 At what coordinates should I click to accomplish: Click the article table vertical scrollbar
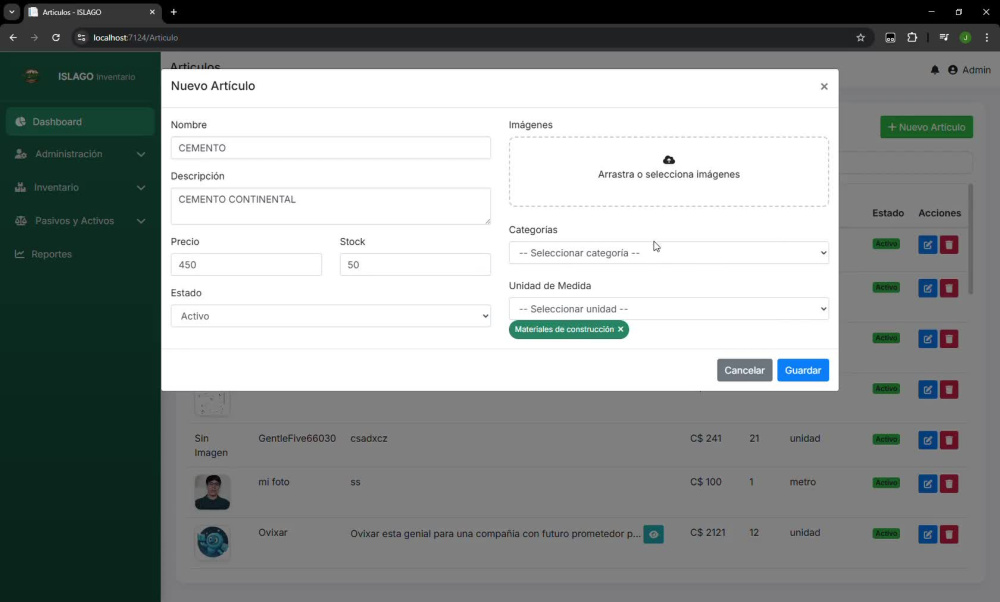click(x=971, y=239)
